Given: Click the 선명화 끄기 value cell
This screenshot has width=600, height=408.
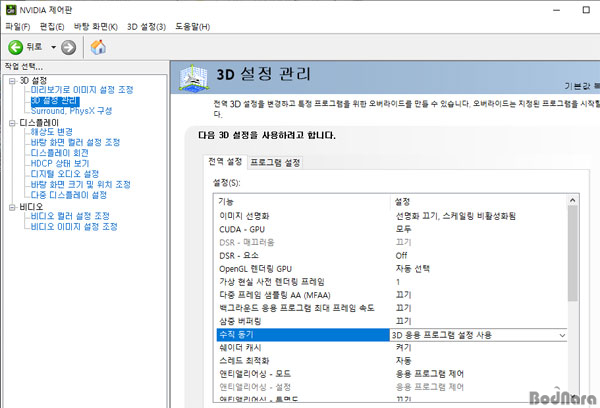Looking at the screenshot, I should (455, 216).
